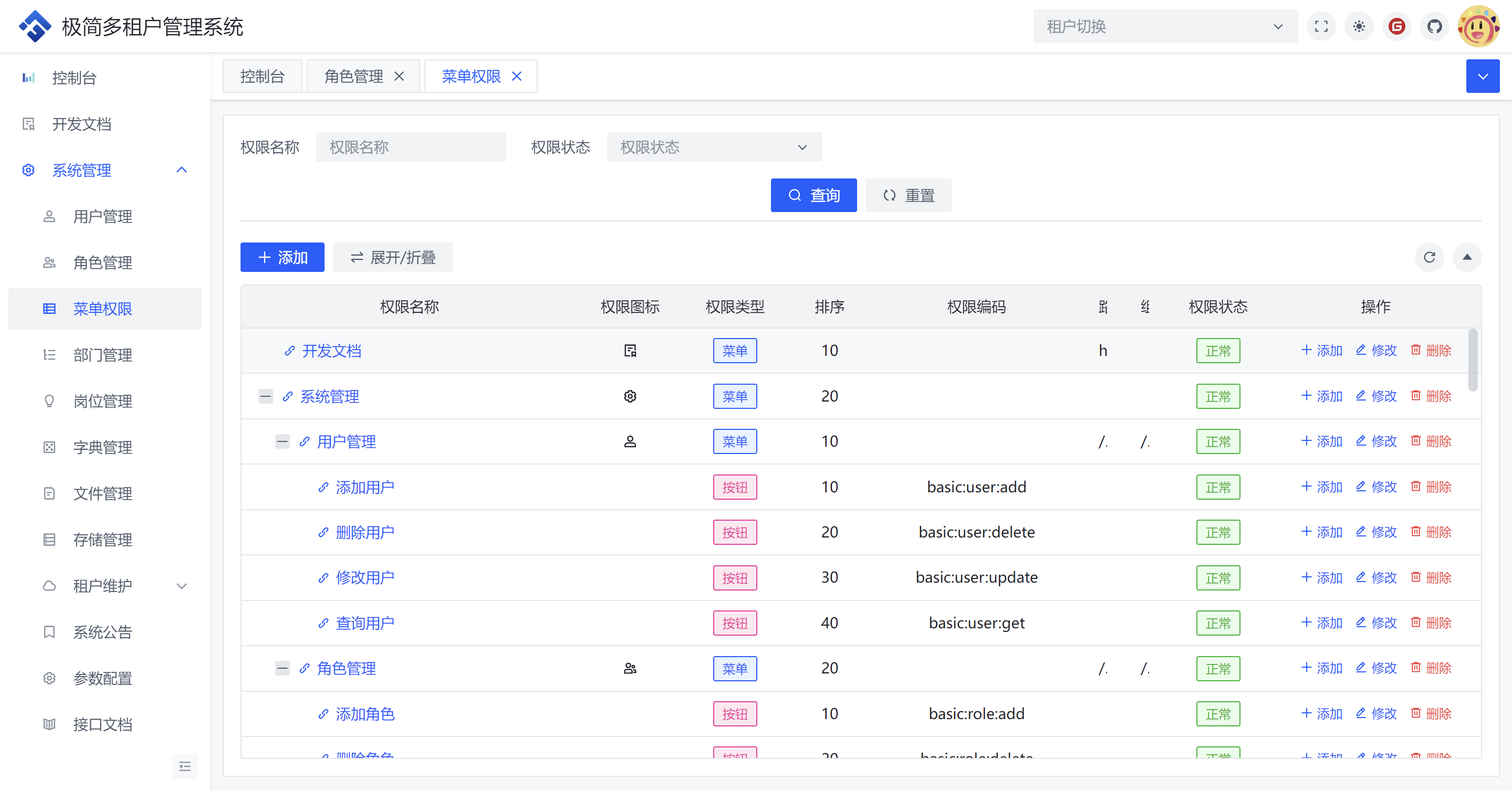Focus the 权限名称 input field
This screenshot has width=1512, height=791.
tap(410, 146)
